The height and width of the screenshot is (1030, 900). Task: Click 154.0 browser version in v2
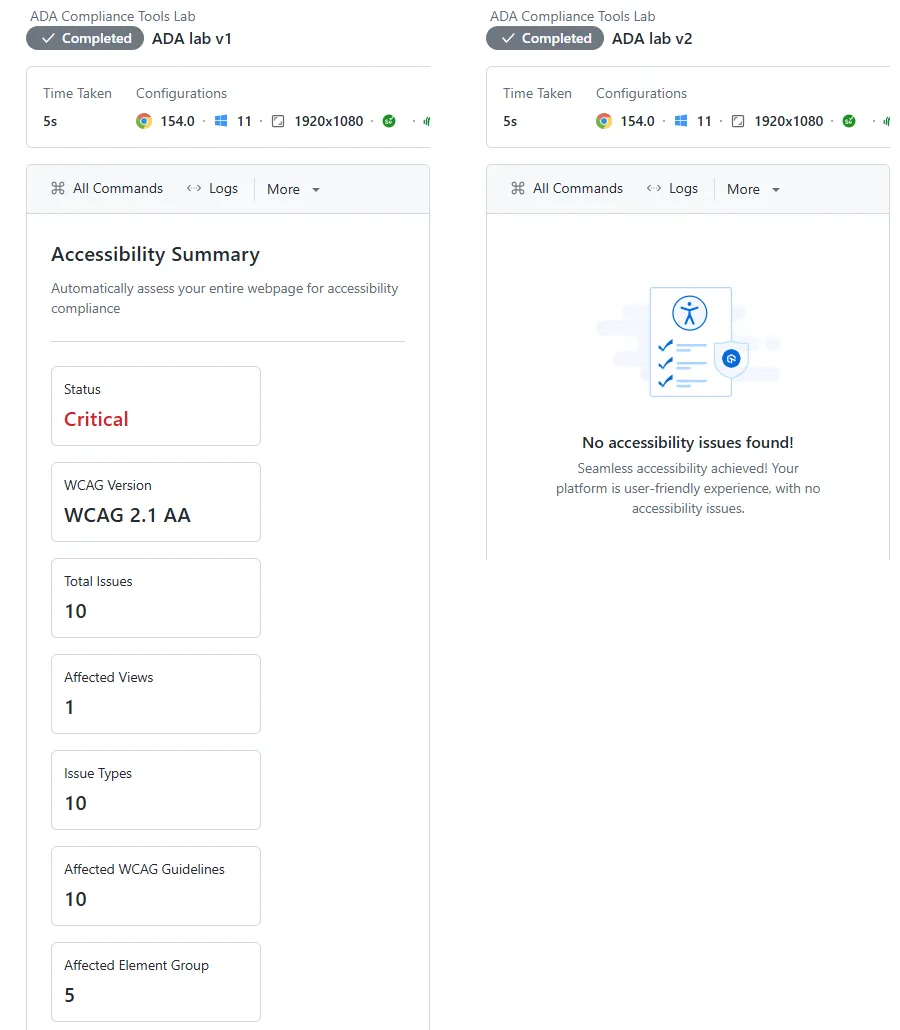(x=637, y=121)
